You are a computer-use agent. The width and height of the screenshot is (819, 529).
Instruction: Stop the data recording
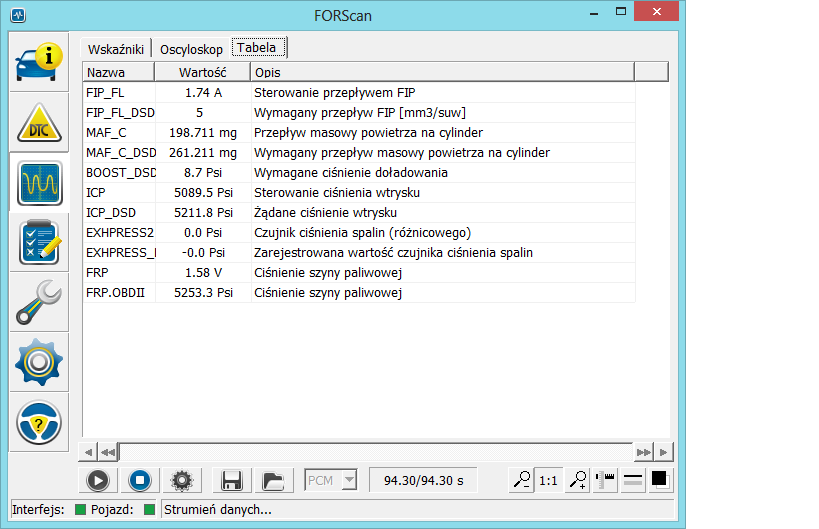click(x=139, y=480)
